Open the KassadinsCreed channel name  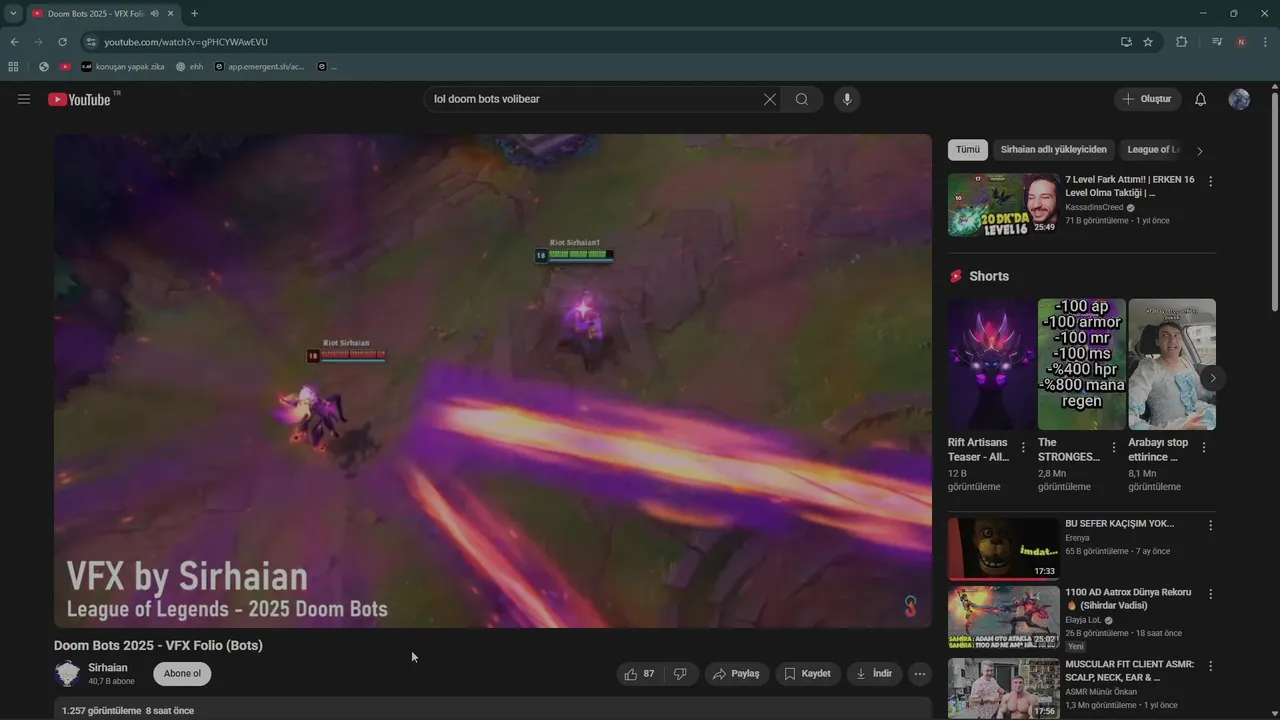coord(1094,207)
